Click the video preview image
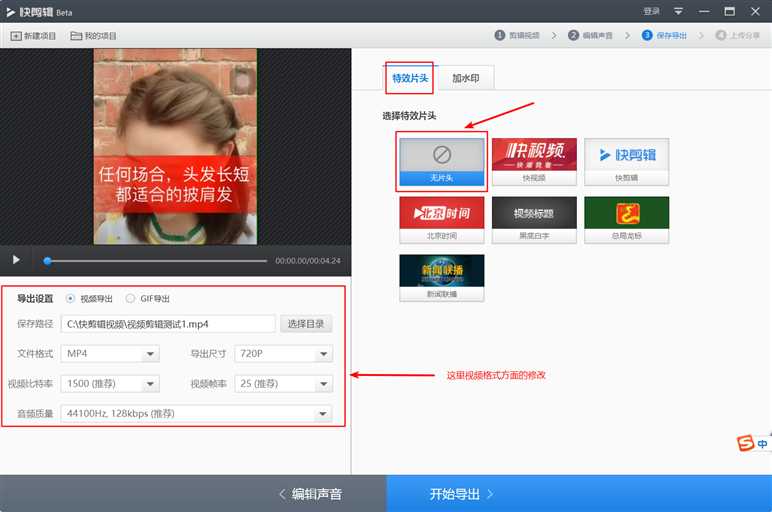This screenshot has height=512, width=772. point(175,146)
